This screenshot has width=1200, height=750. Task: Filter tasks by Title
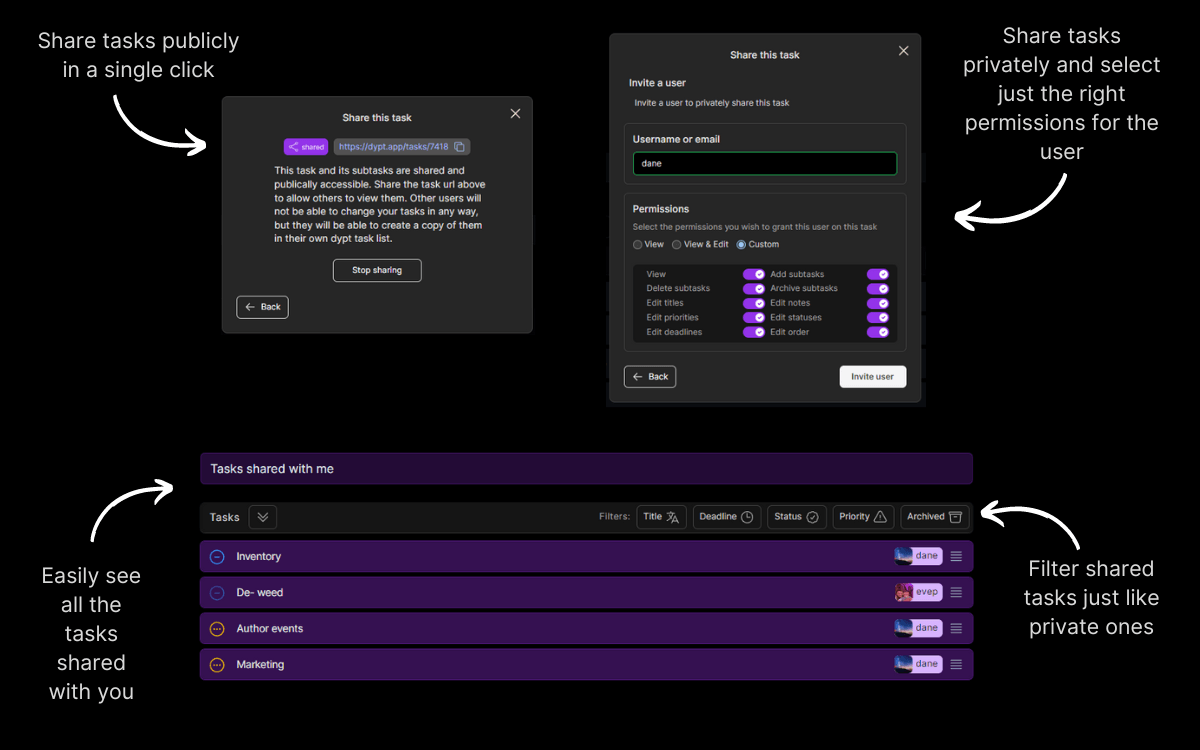[x=661, y=517]
